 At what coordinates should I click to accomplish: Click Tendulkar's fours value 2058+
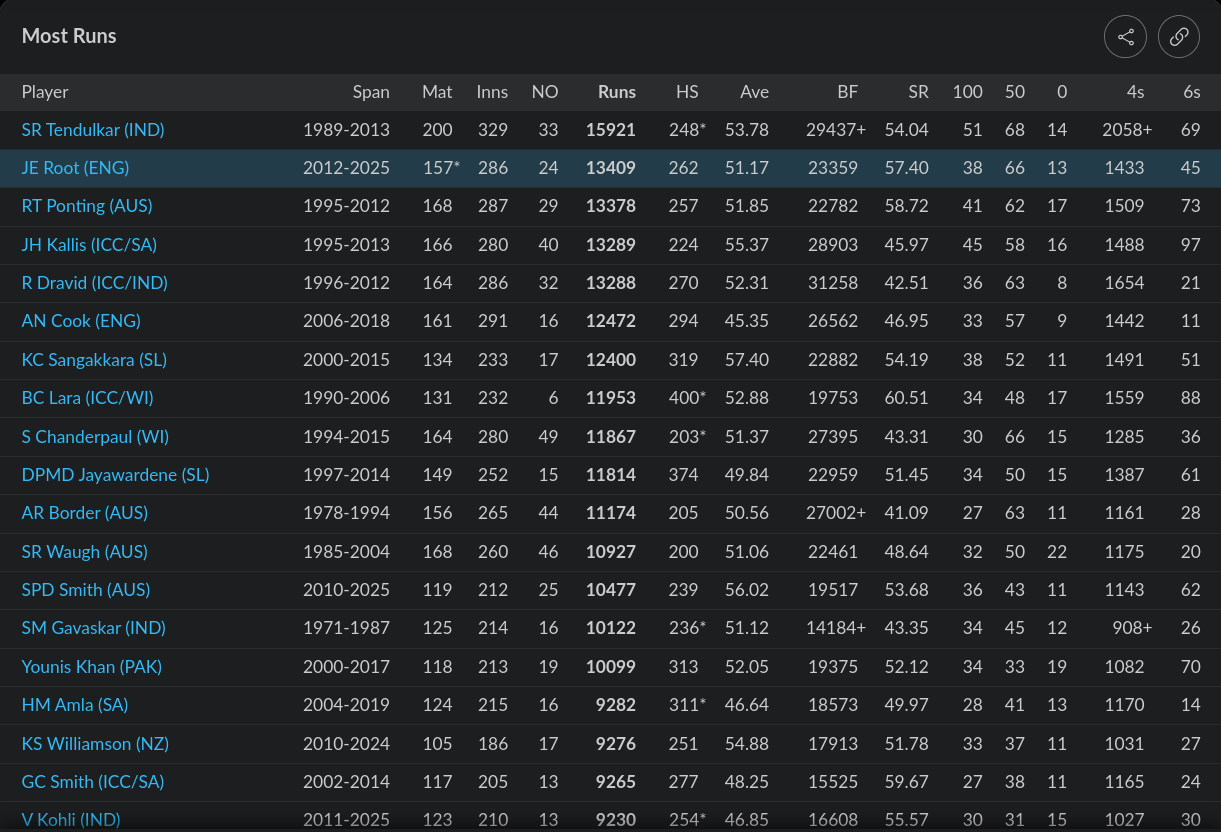(x=1127, y=130)
